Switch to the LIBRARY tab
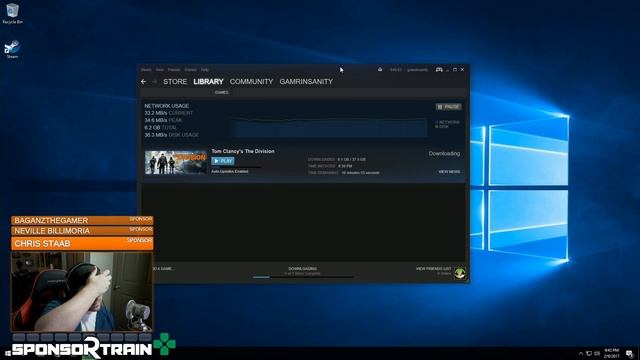The width and height of the screenshot is (640, 360). pyautogui.click(x=208, y=82)
